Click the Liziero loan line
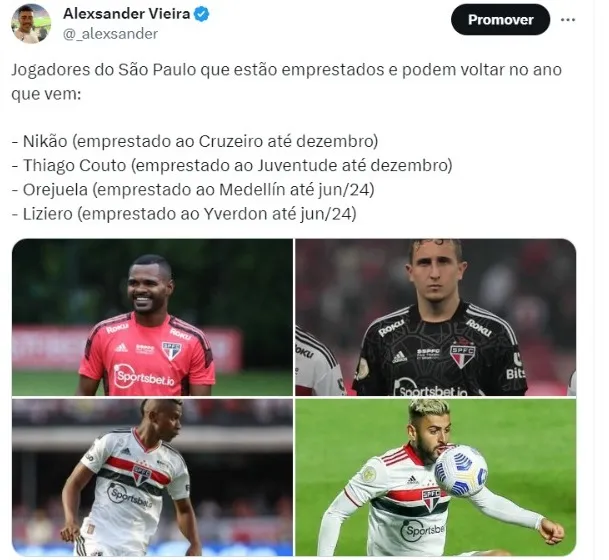 pyautogui.click(x=184, y=214)
